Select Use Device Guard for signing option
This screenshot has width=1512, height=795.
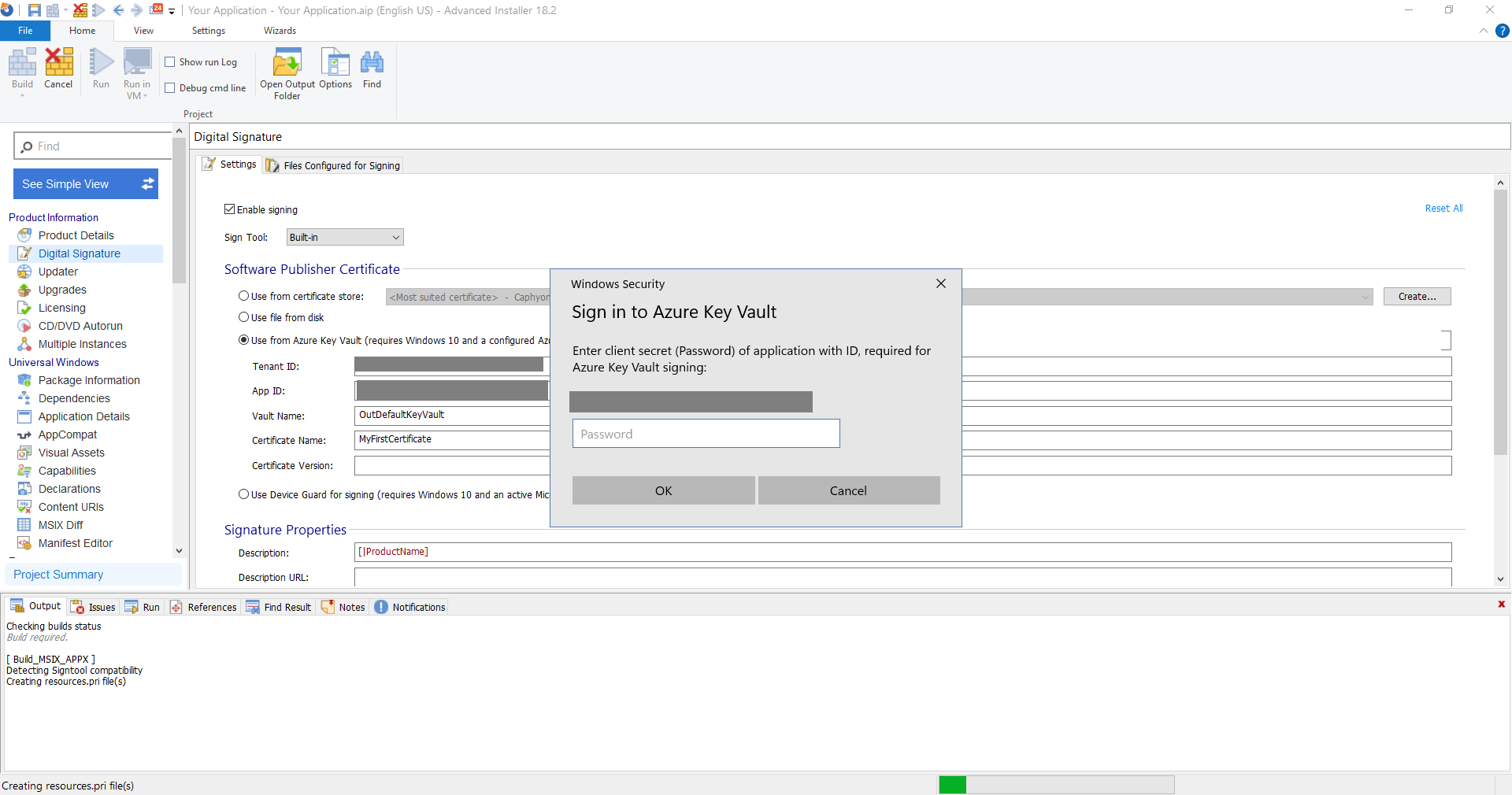coord(244,494)
